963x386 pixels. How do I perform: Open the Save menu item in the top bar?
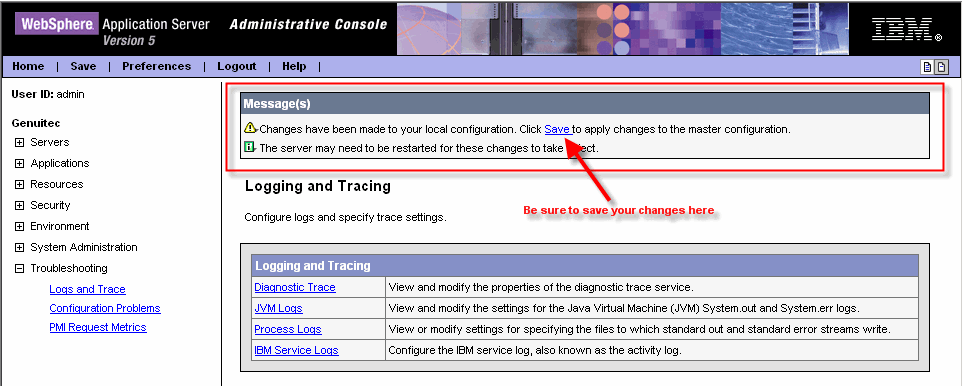click(x=83, y=66)
